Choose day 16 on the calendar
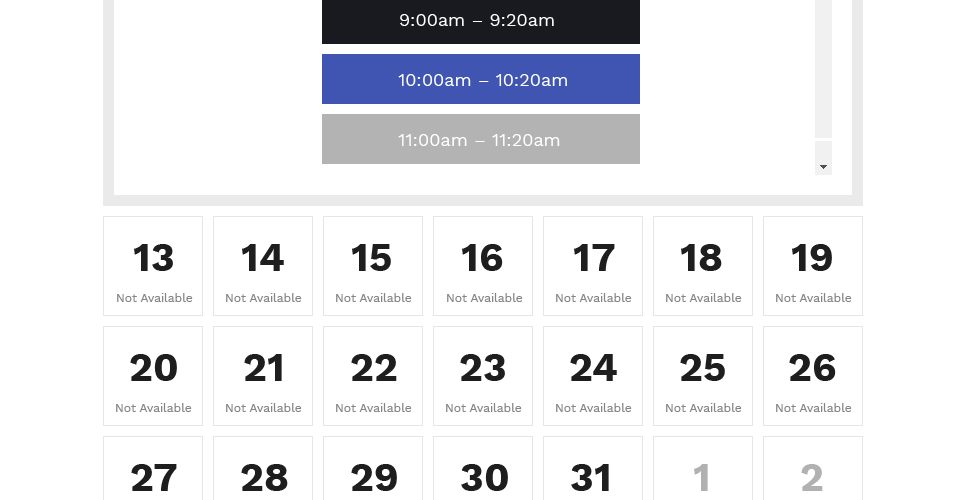The width and height of the screenshot is (965, 500). point(483,266)
